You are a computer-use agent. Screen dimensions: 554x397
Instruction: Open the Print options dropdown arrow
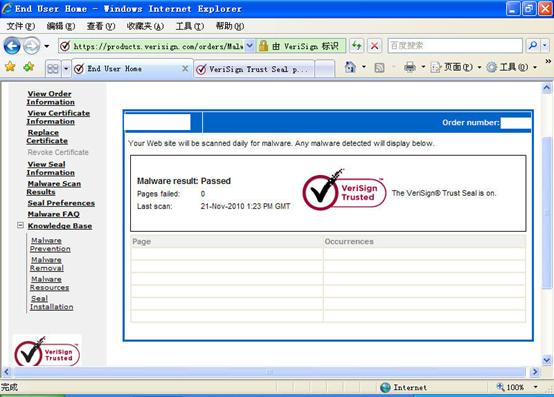coord(423,67)
